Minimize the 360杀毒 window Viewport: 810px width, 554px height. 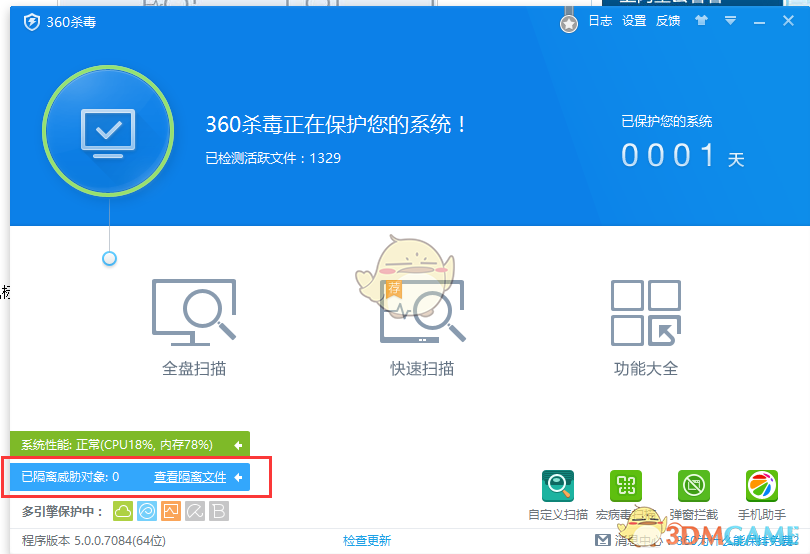[759, 21]
